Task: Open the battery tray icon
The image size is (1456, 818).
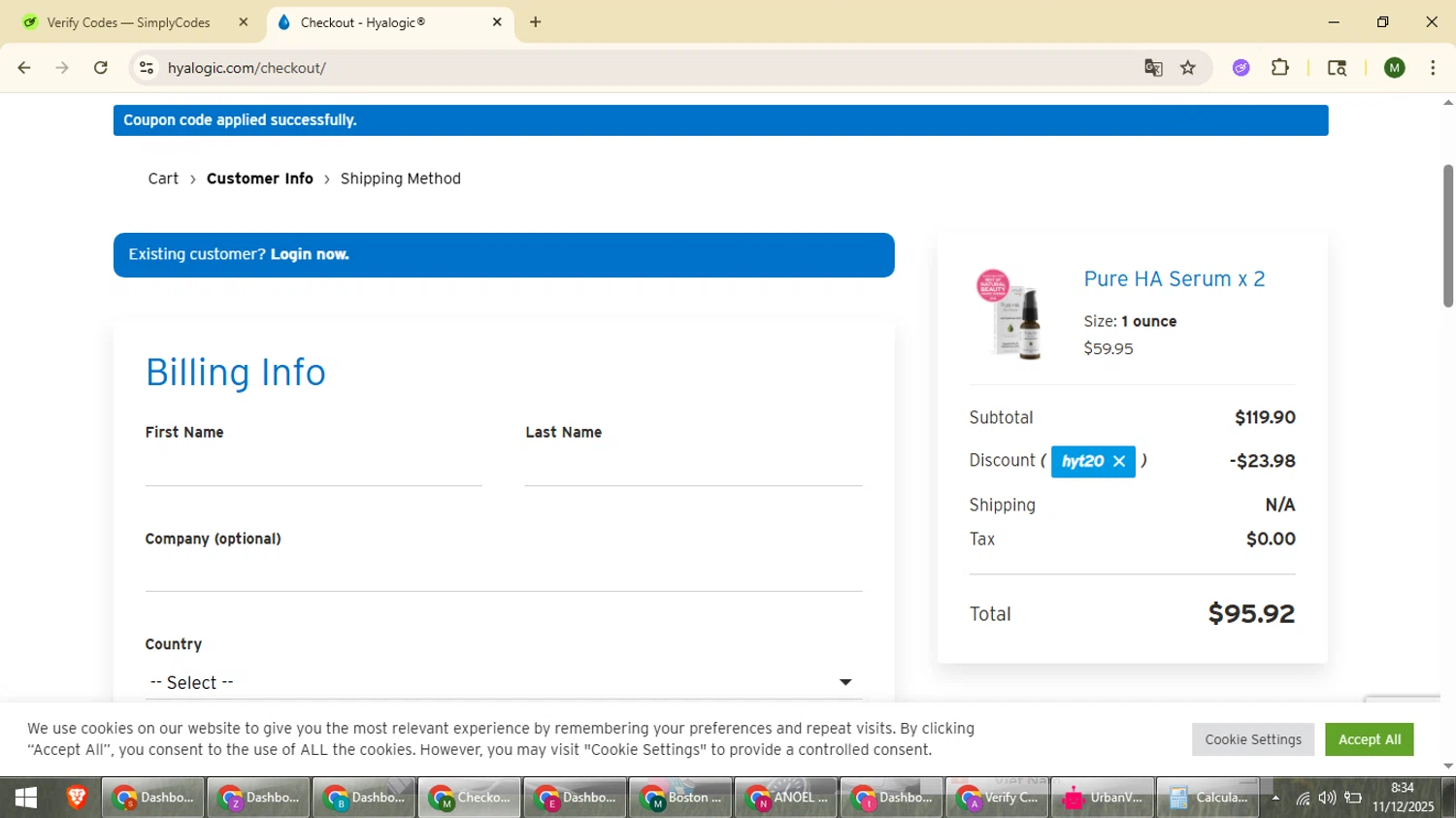Action: (x=1352, y=799)
